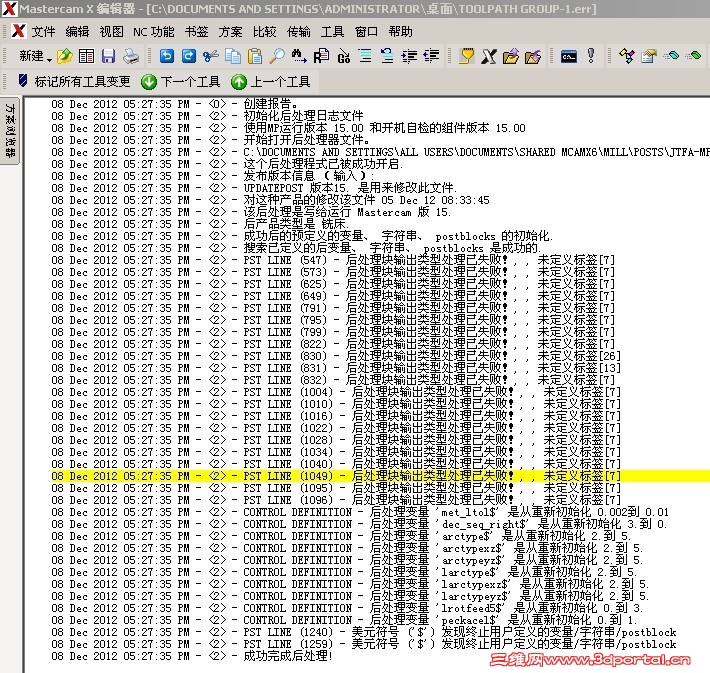The width and height of the screenshot is (710, 673).
Task: Open the 帮助 menu
Action: click(401, 32)
